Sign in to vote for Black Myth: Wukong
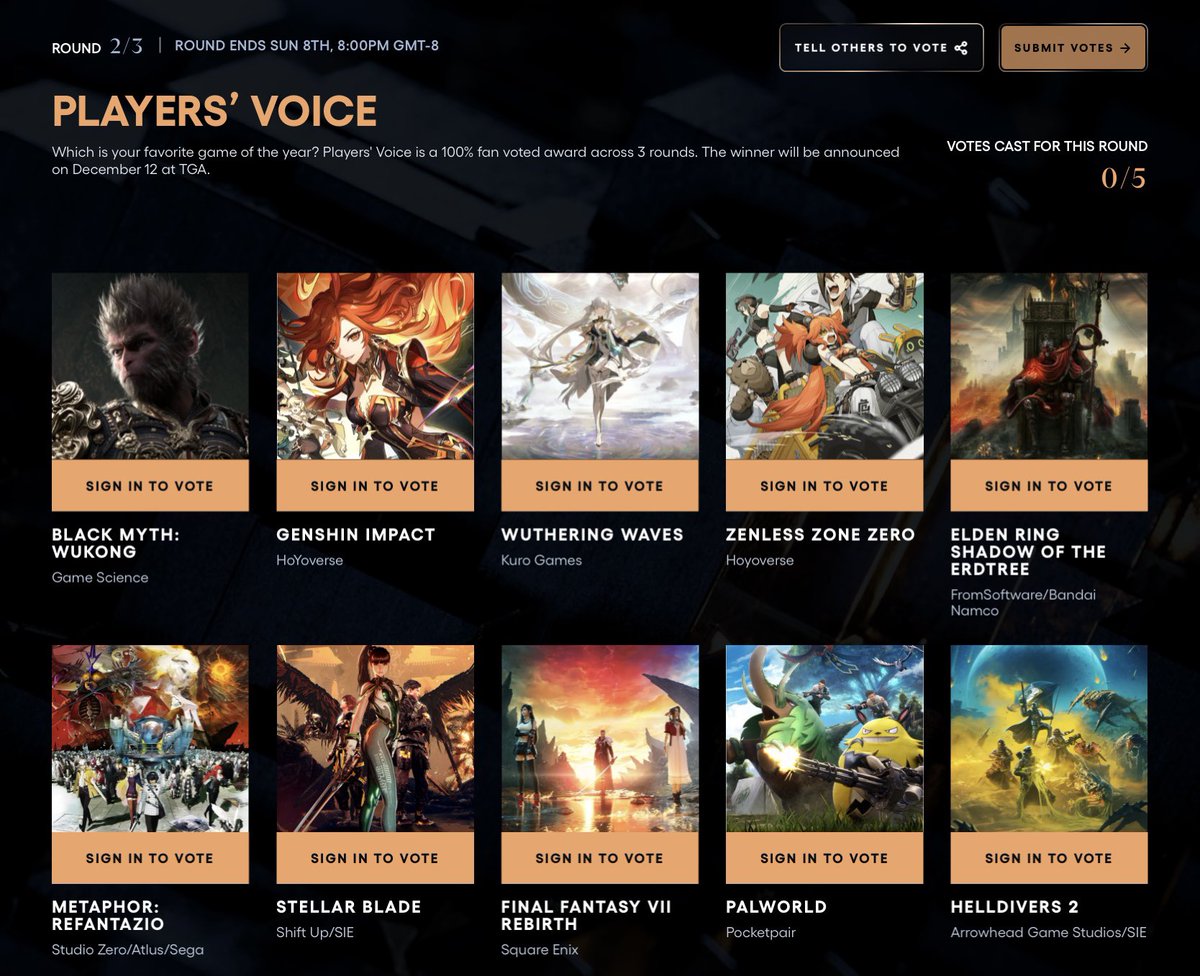 (150, 486)
